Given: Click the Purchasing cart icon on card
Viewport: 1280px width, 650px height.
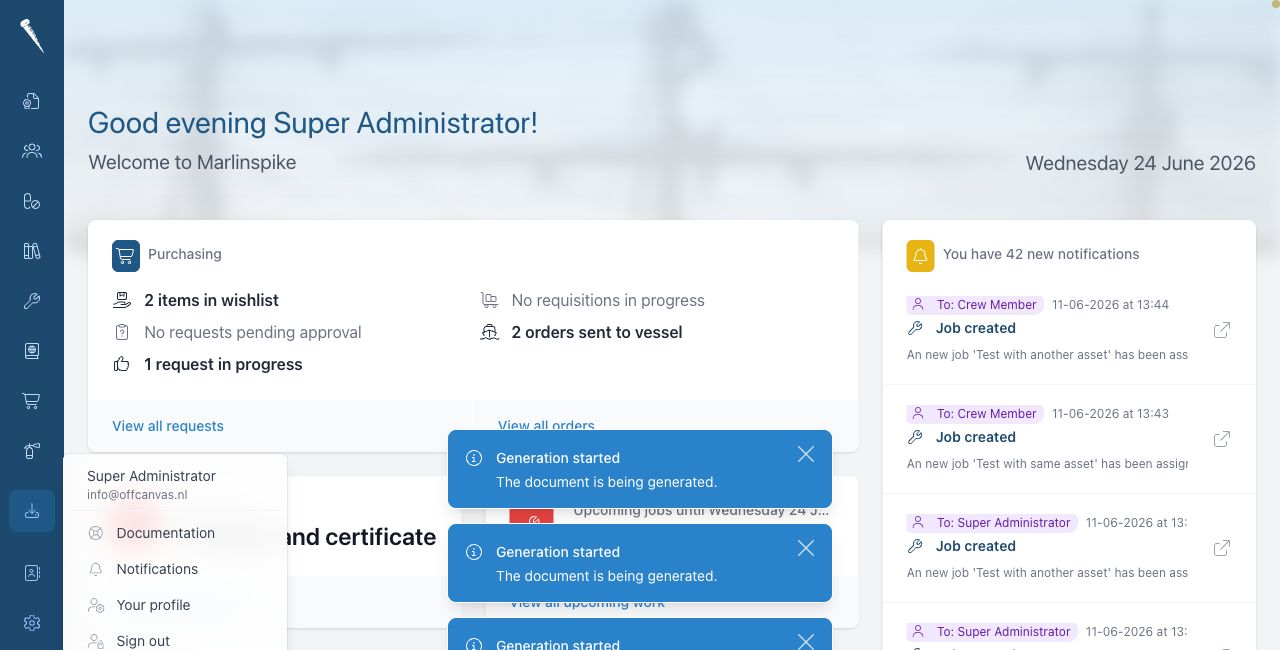Looking at the screenshot, I should (126, 255).
